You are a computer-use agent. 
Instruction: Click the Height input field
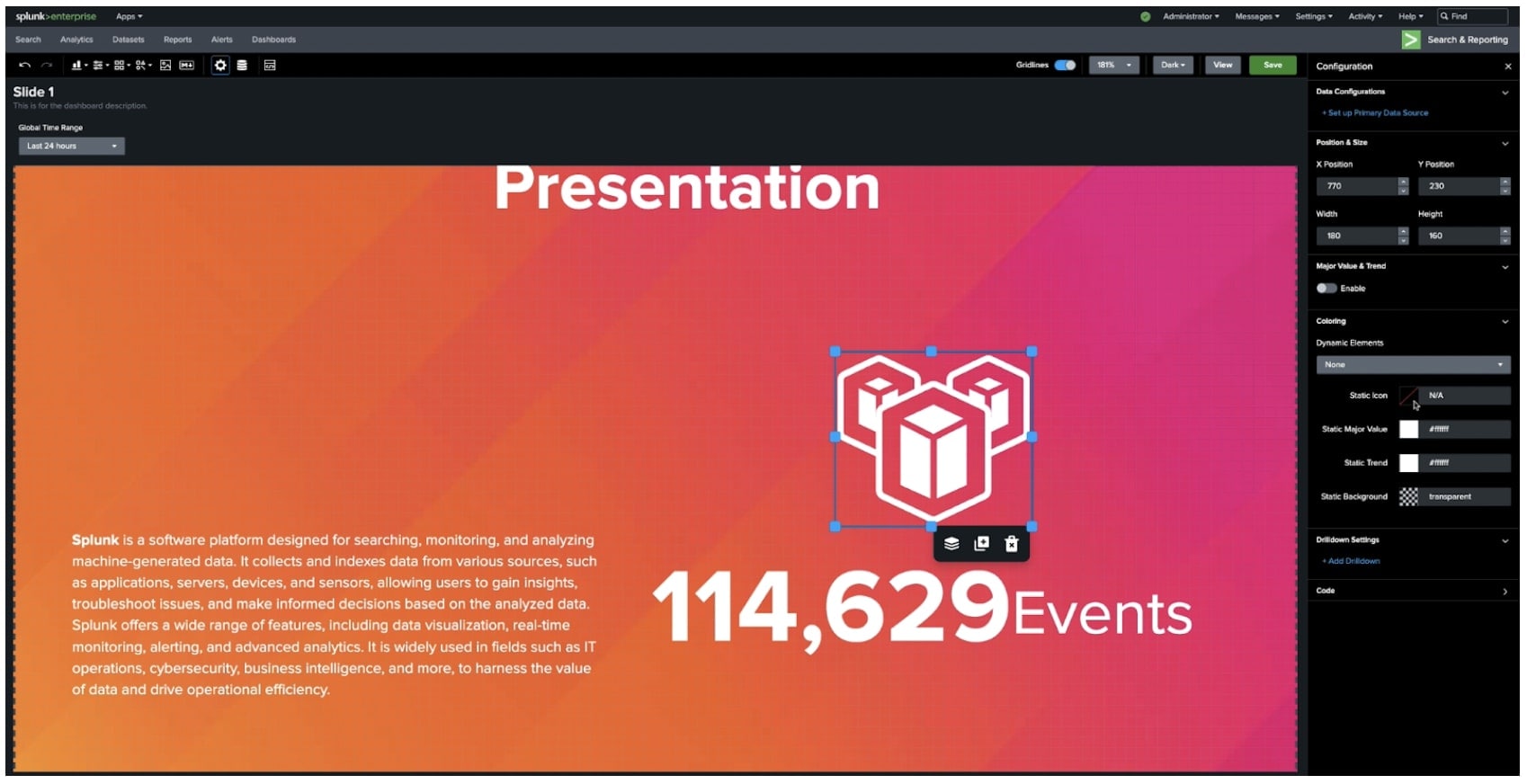1459,236
